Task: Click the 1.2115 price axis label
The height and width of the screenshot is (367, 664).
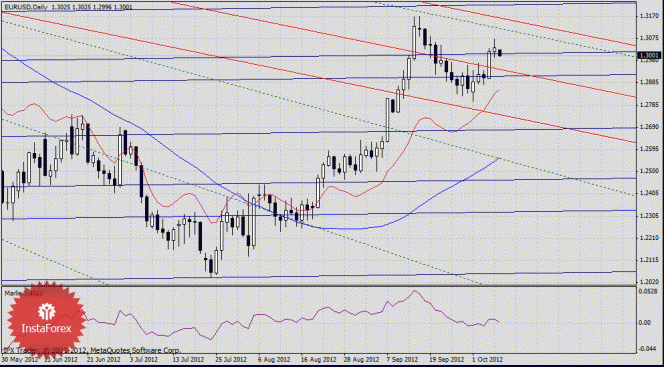Action: pos(649,260)
